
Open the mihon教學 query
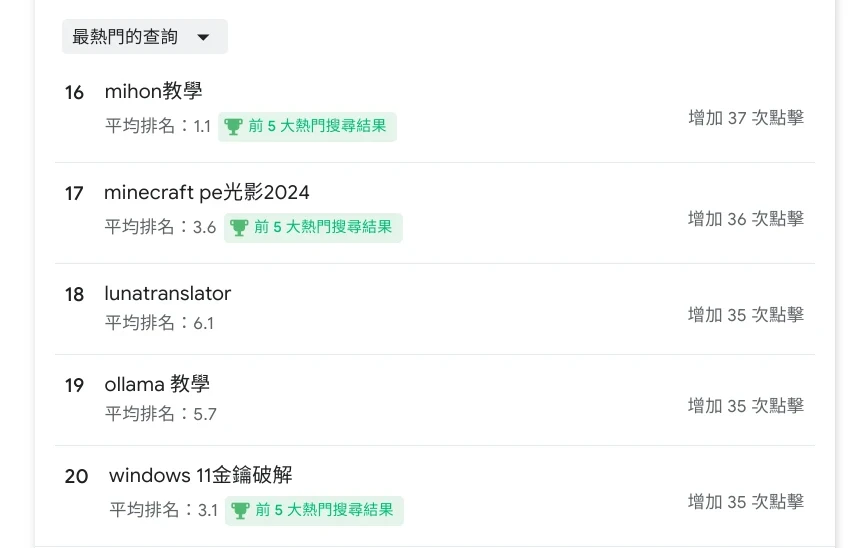pyautogui.click(x=153, y=91)
